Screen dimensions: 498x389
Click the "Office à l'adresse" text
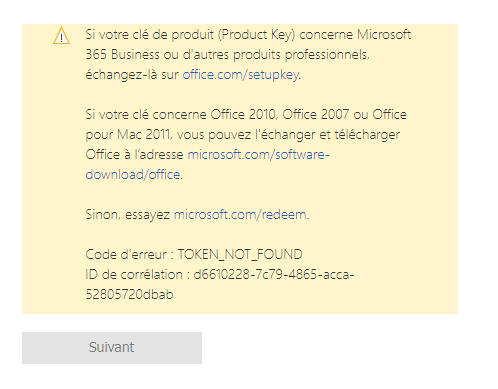(x=134, y=154)
